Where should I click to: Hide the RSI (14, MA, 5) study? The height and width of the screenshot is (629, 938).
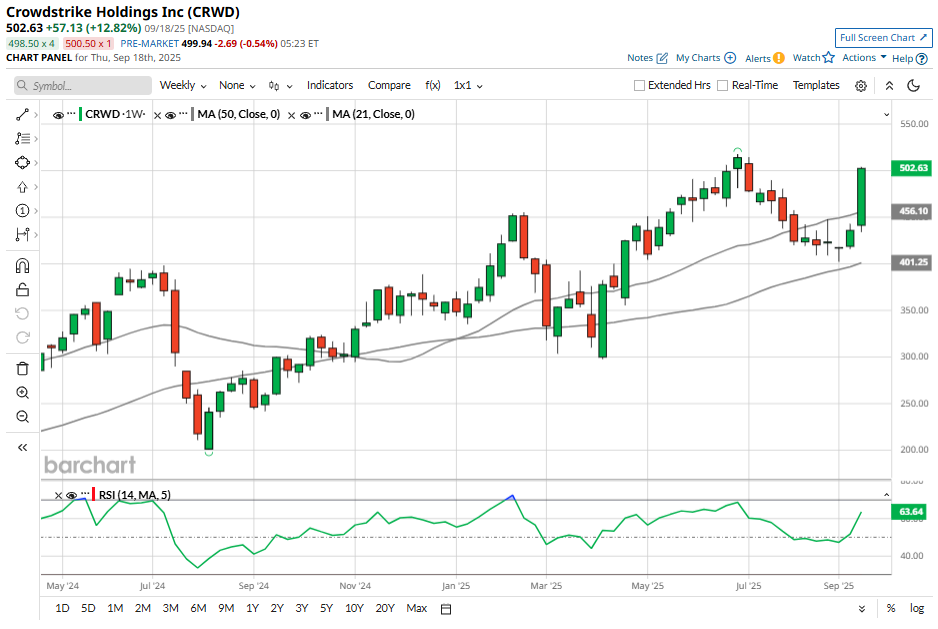pos(71,496)
